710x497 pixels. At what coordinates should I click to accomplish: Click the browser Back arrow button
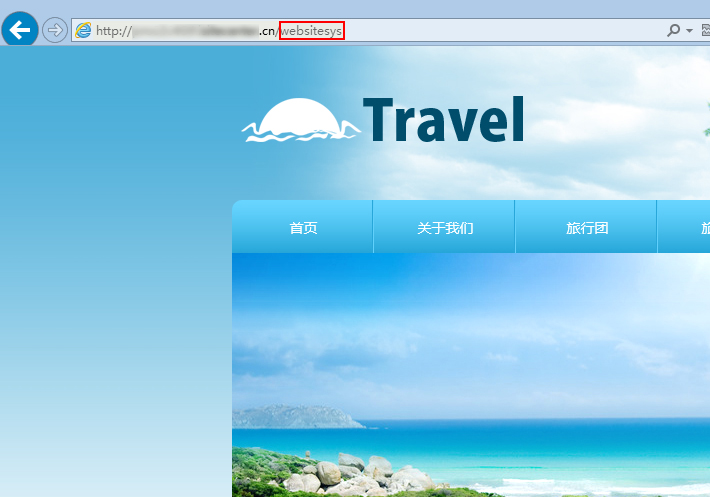[x=20, y=30]
